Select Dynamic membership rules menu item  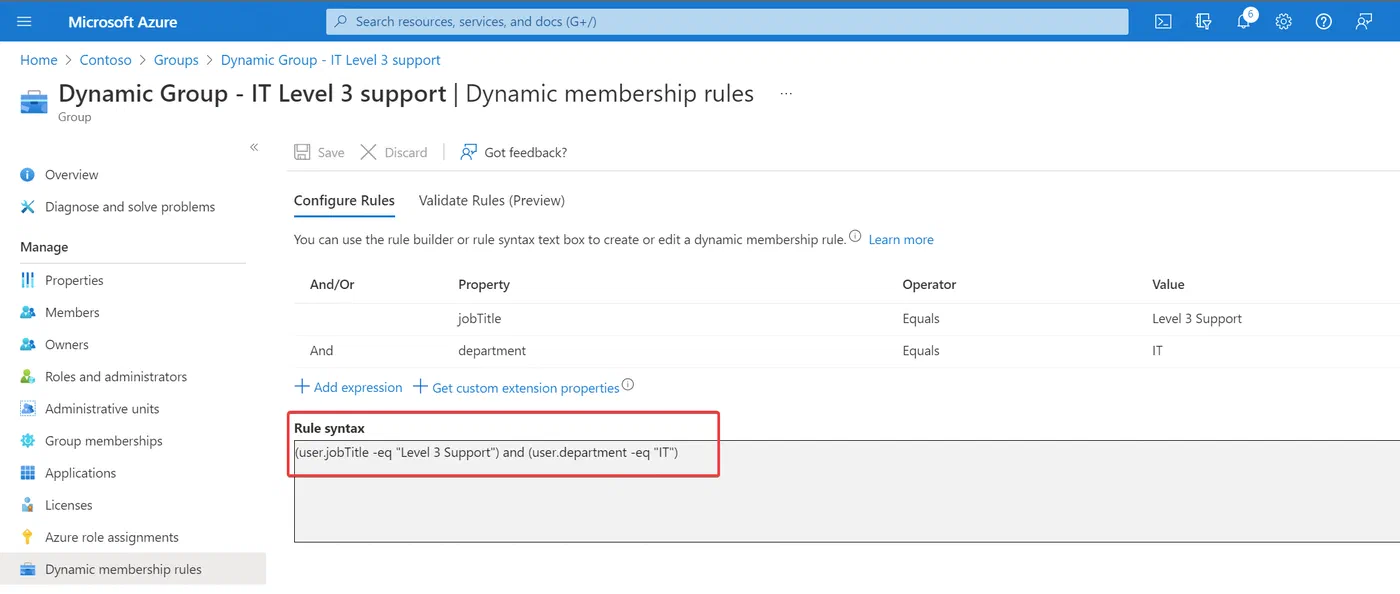[133, 569]
